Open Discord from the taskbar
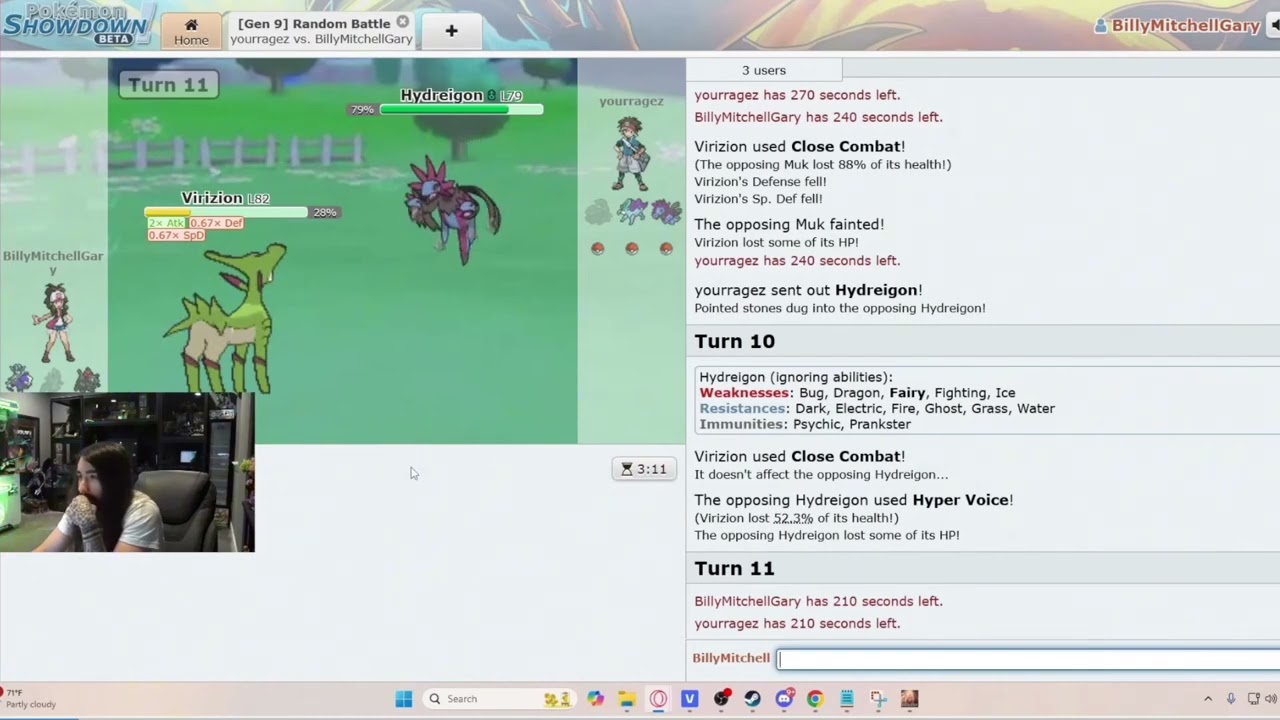Image resolution: width=1280 pixels, height=720 pixels. click(784, 699)
